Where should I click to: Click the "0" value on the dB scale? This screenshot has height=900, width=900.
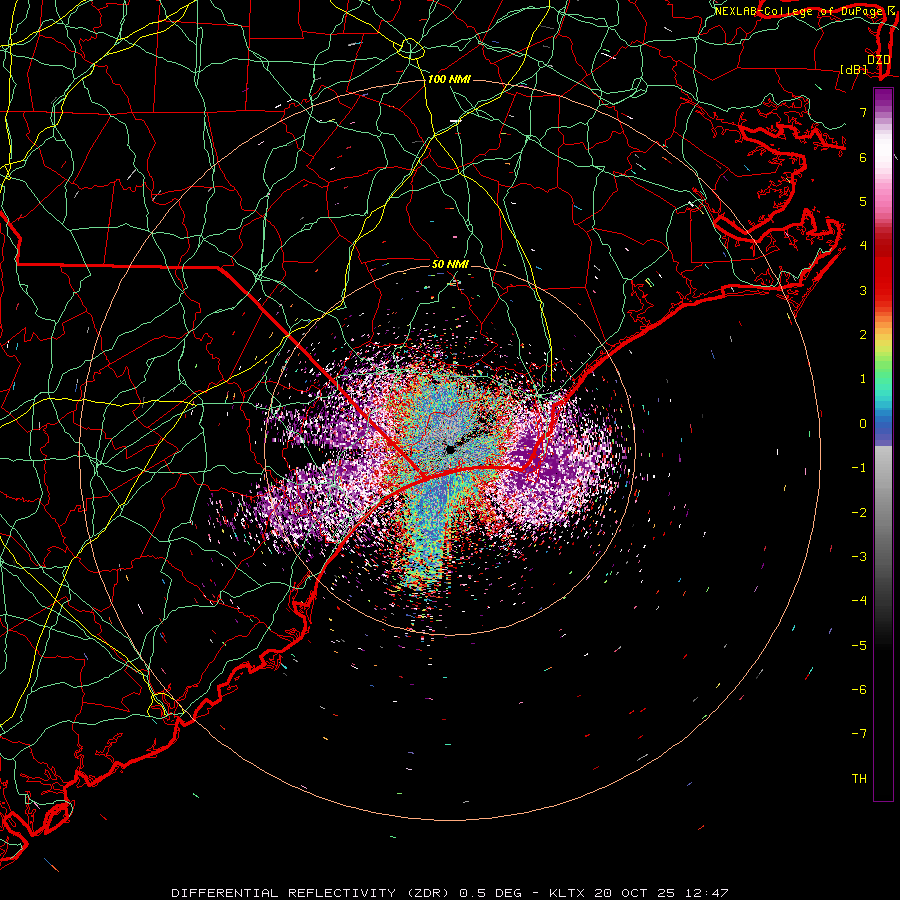(863, 424)
